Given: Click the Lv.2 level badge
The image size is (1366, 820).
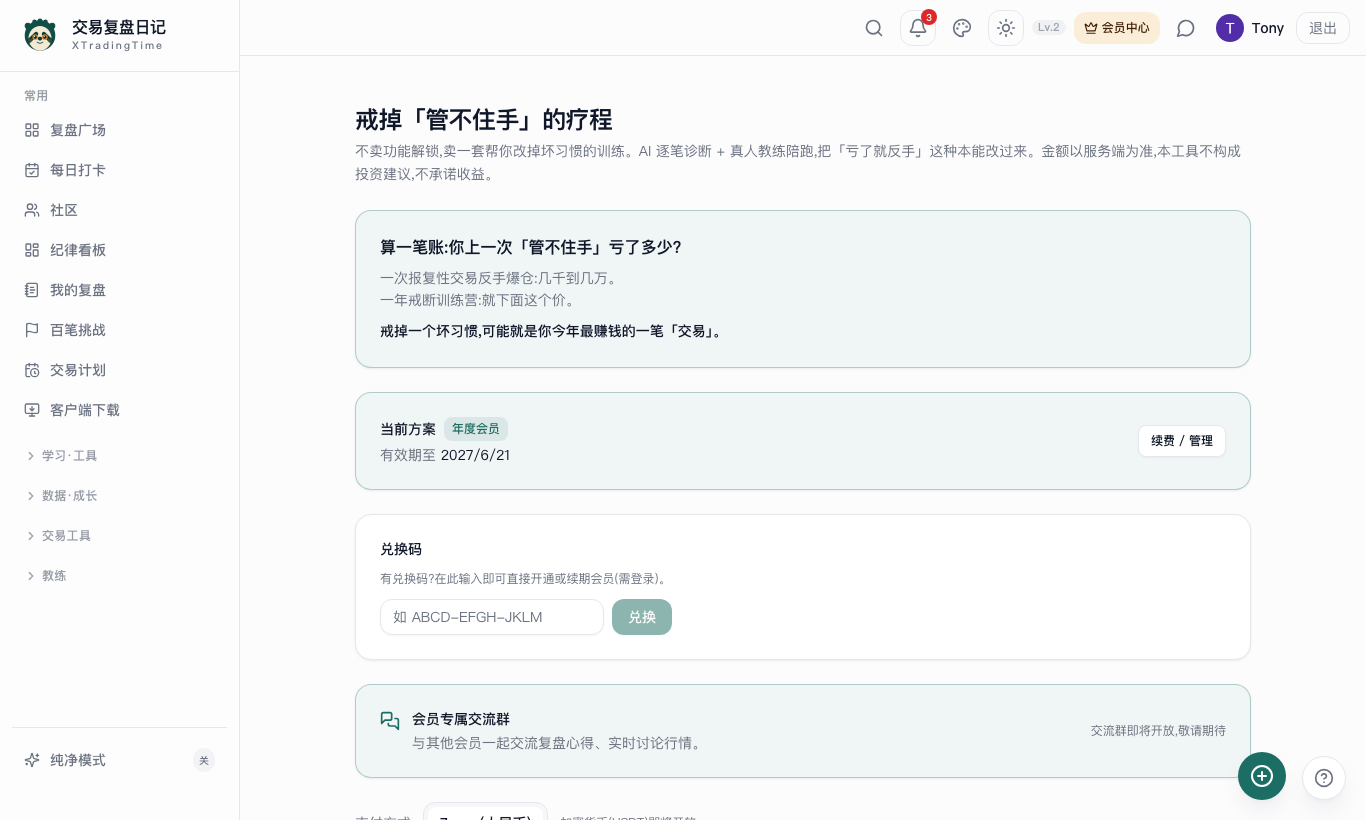Looking at the screenshot, I should click(1049, 27).
